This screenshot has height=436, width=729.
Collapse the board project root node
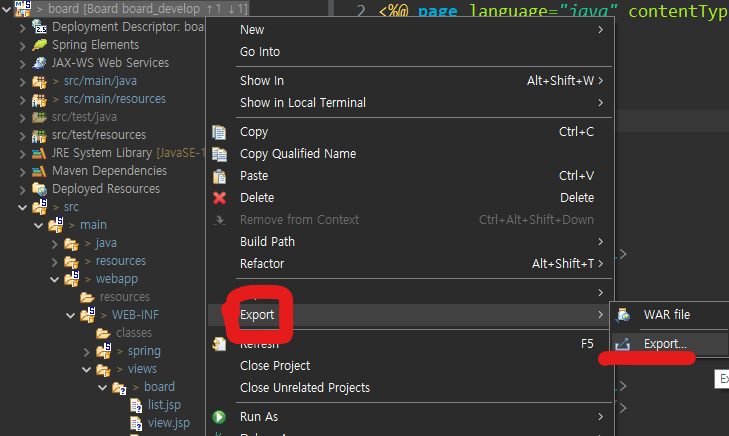coord(7,9)
